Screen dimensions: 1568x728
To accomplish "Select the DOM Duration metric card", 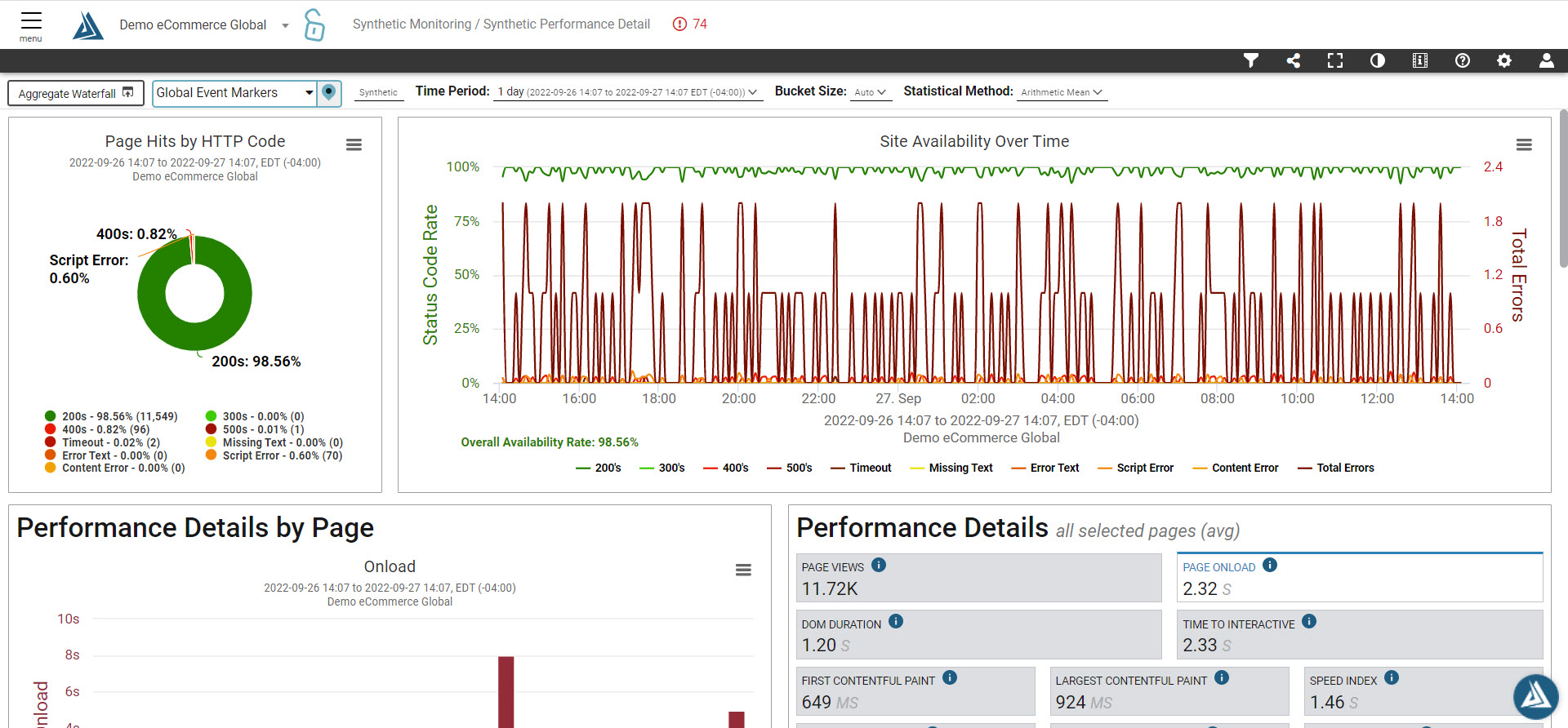I will click(978, 634).
